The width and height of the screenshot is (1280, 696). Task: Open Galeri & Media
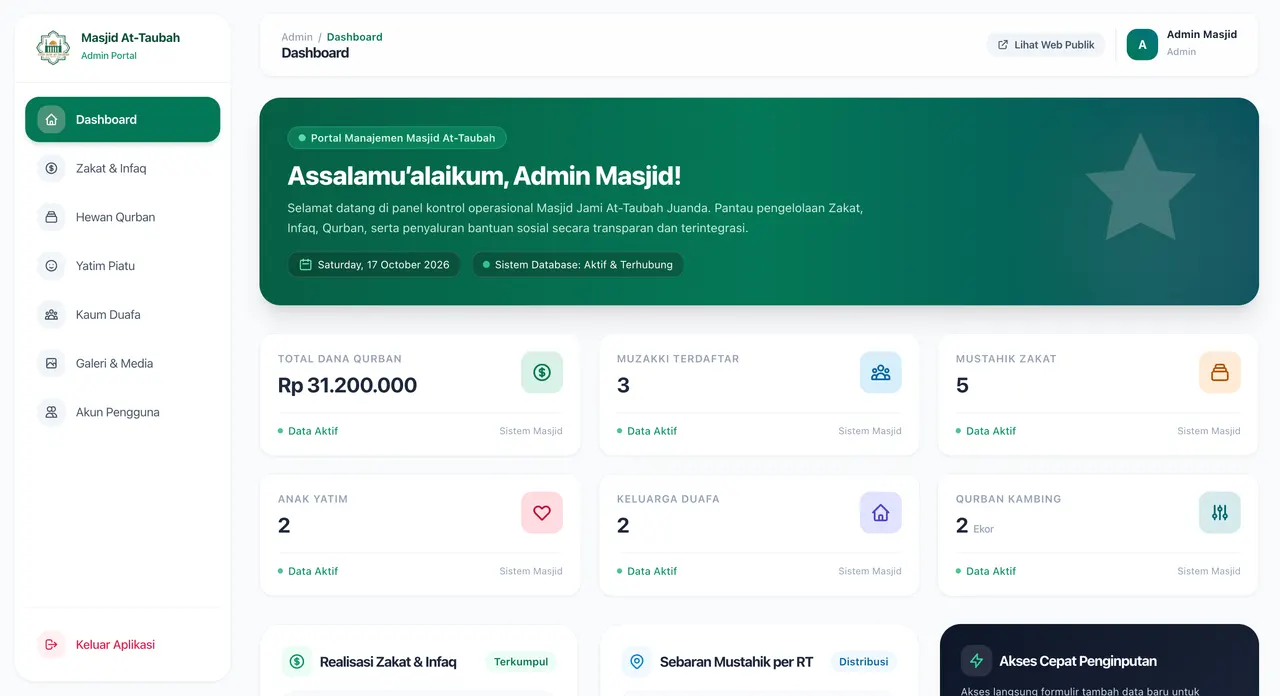click(x=123, y=363)
